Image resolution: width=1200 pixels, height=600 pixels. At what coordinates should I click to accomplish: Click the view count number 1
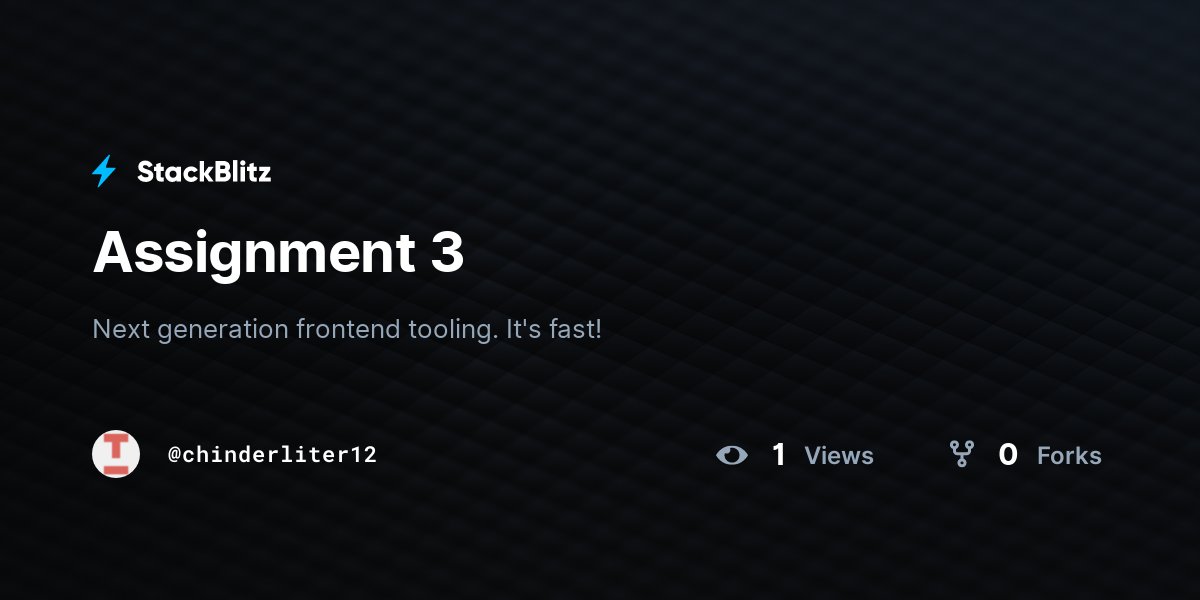pos(779,455)
